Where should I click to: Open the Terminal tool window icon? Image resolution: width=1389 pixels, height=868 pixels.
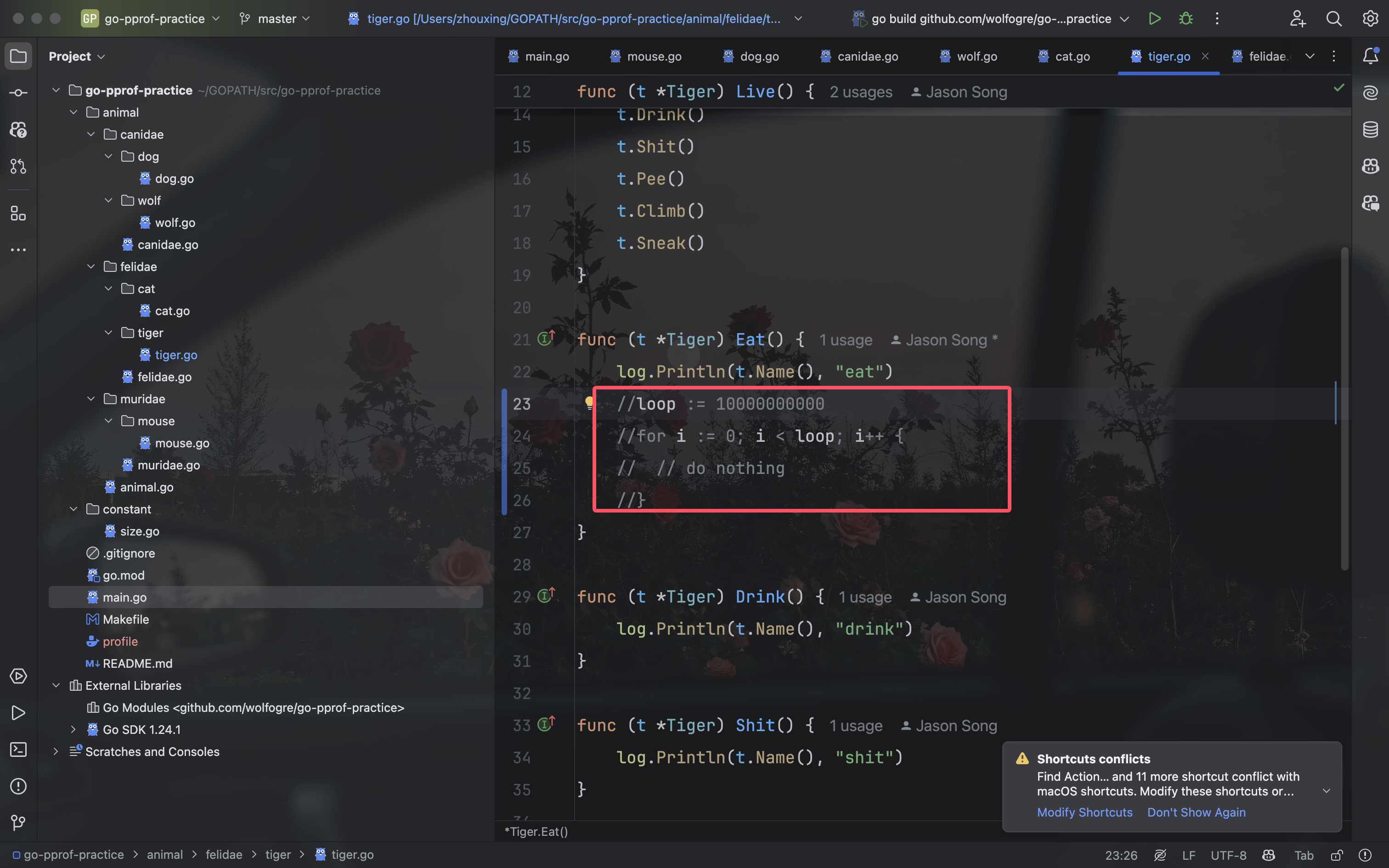[18, 749]
